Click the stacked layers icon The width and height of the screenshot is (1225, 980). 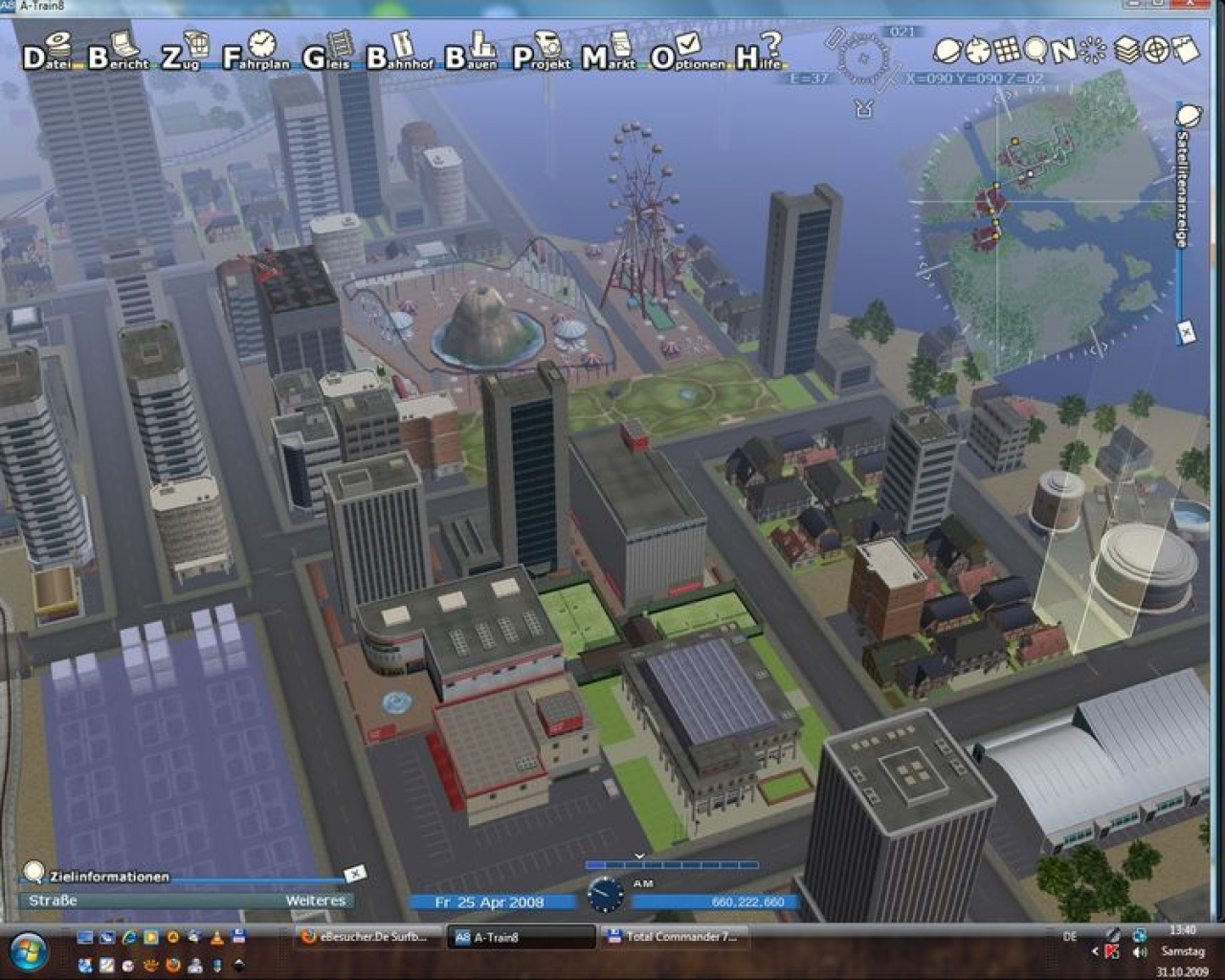1127,51
